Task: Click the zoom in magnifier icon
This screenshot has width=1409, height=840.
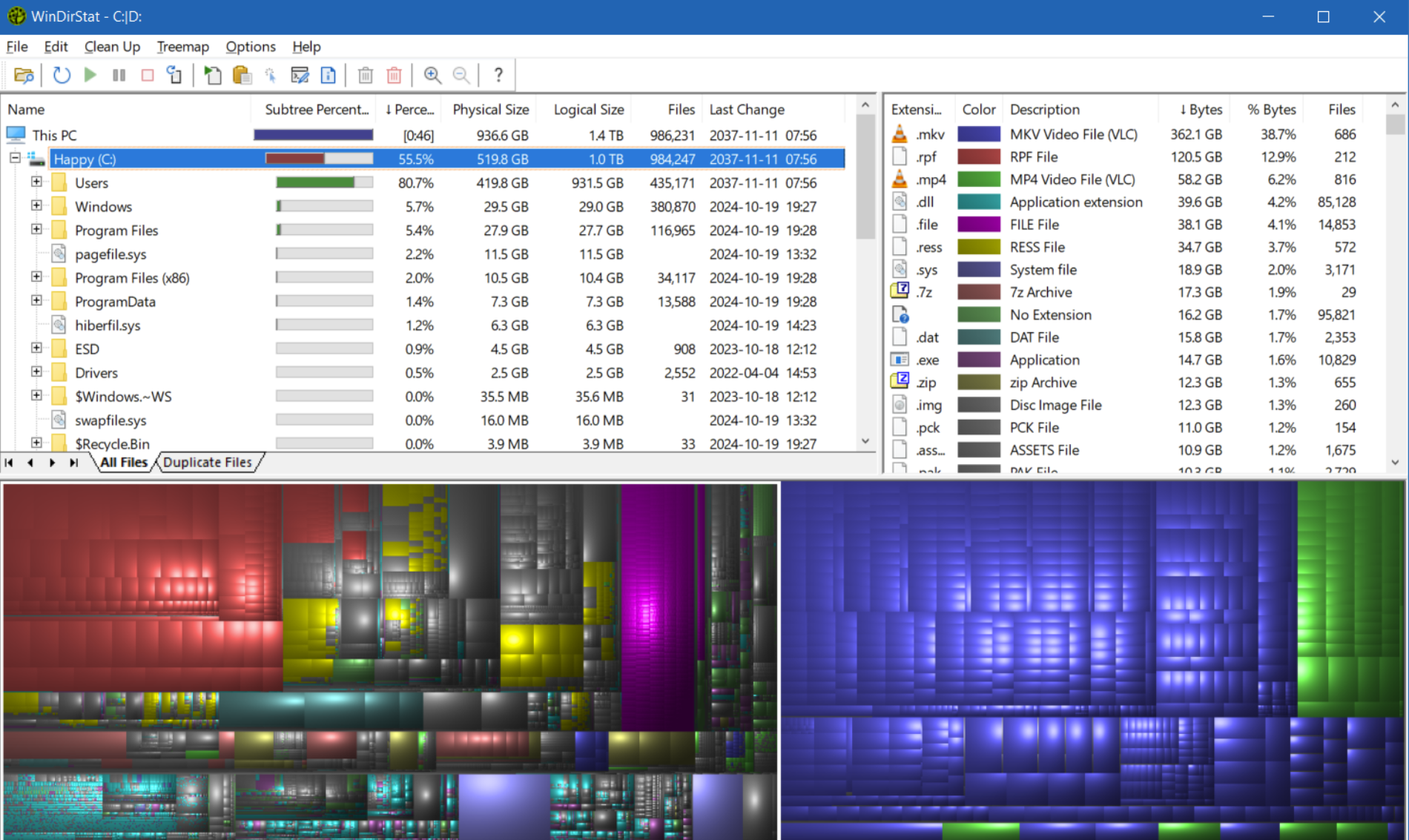Action: click(x=432, y=75)
